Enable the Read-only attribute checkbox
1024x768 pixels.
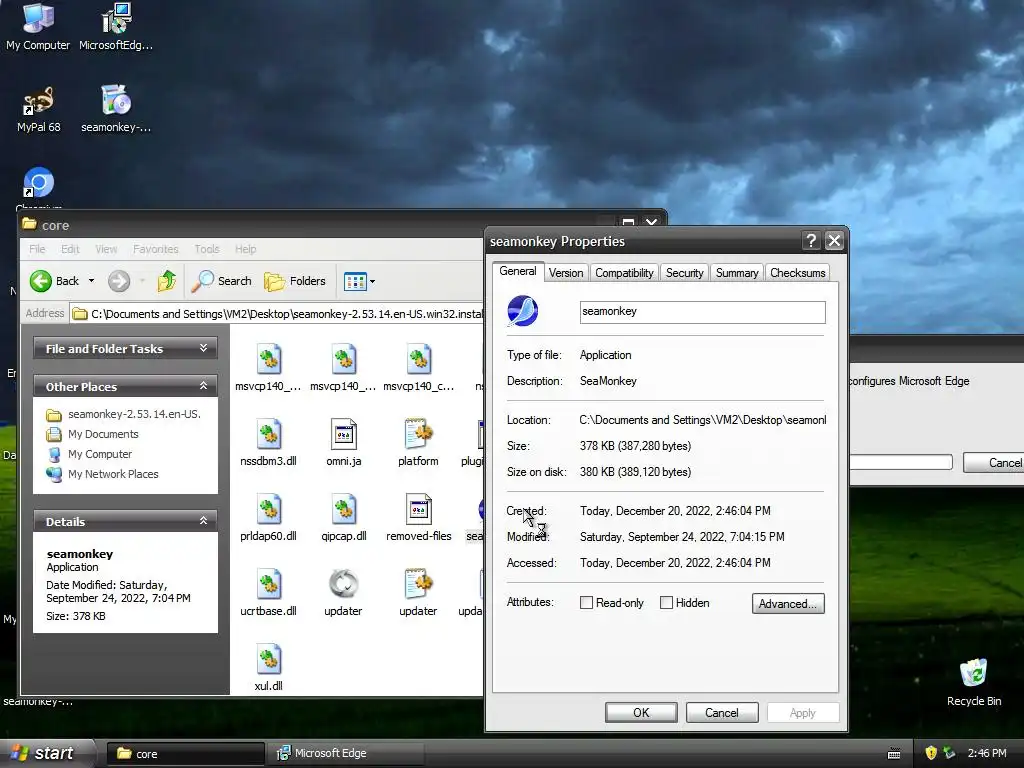[x=586, y=603]
